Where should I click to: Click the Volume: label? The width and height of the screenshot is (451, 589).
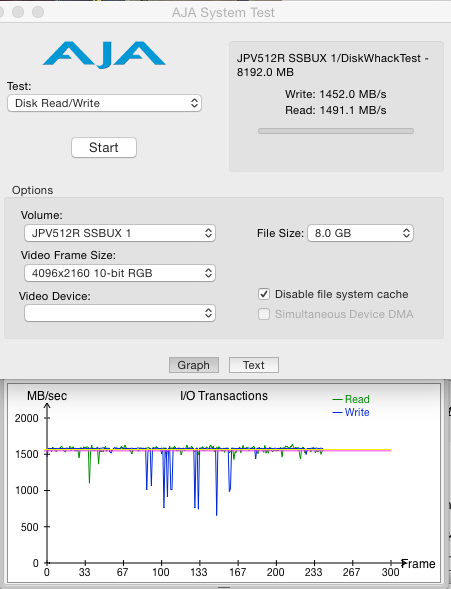click(x=42, y=215)
